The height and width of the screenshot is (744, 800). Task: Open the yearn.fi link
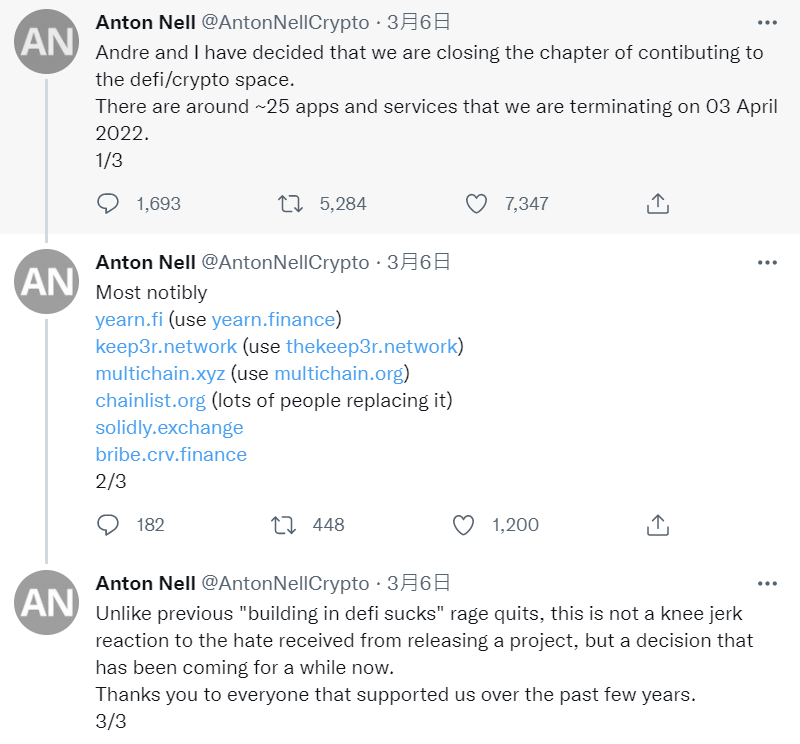129,320
